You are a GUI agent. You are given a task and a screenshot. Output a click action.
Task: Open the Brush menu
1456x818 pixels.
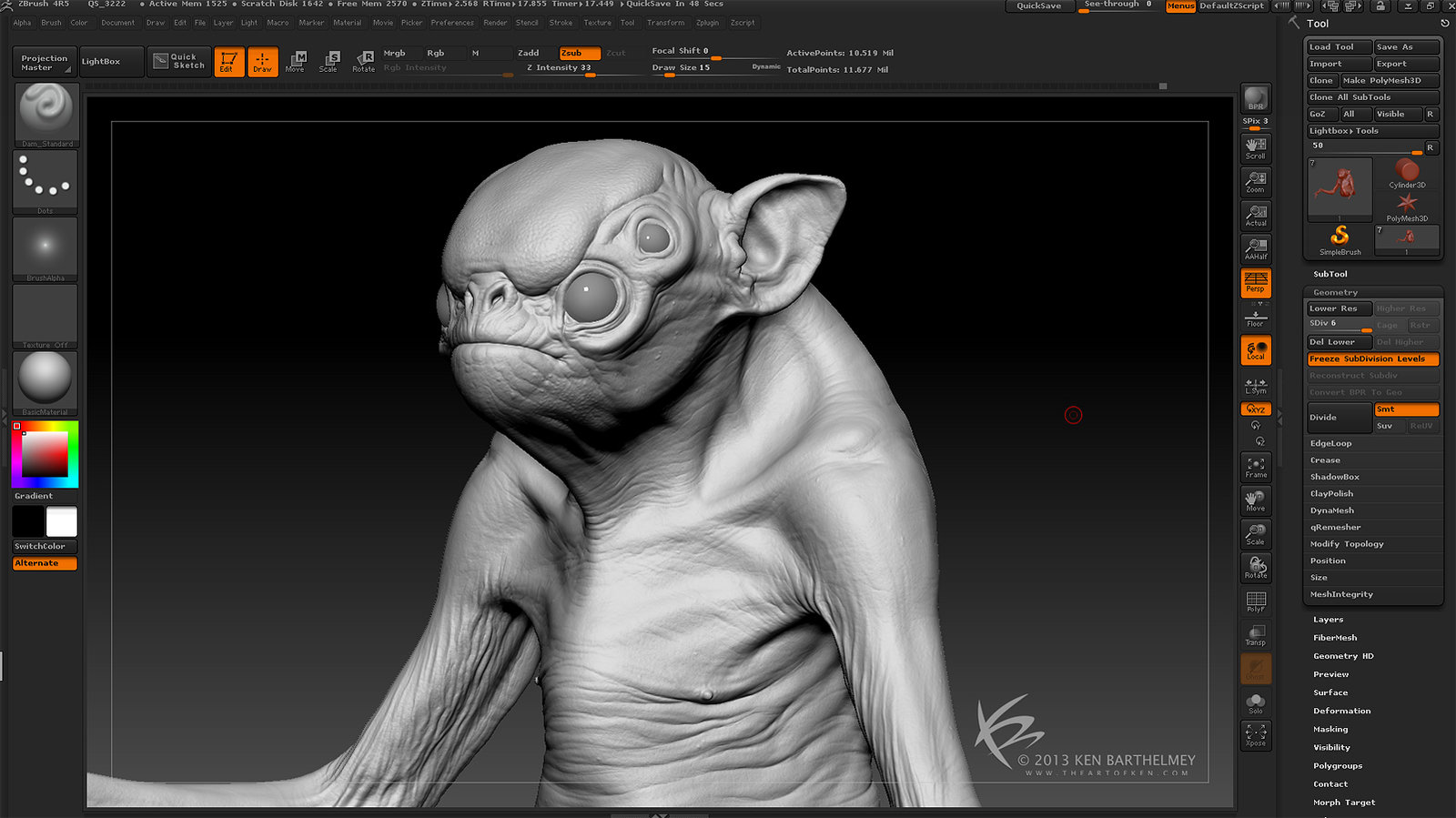point(51,23)
